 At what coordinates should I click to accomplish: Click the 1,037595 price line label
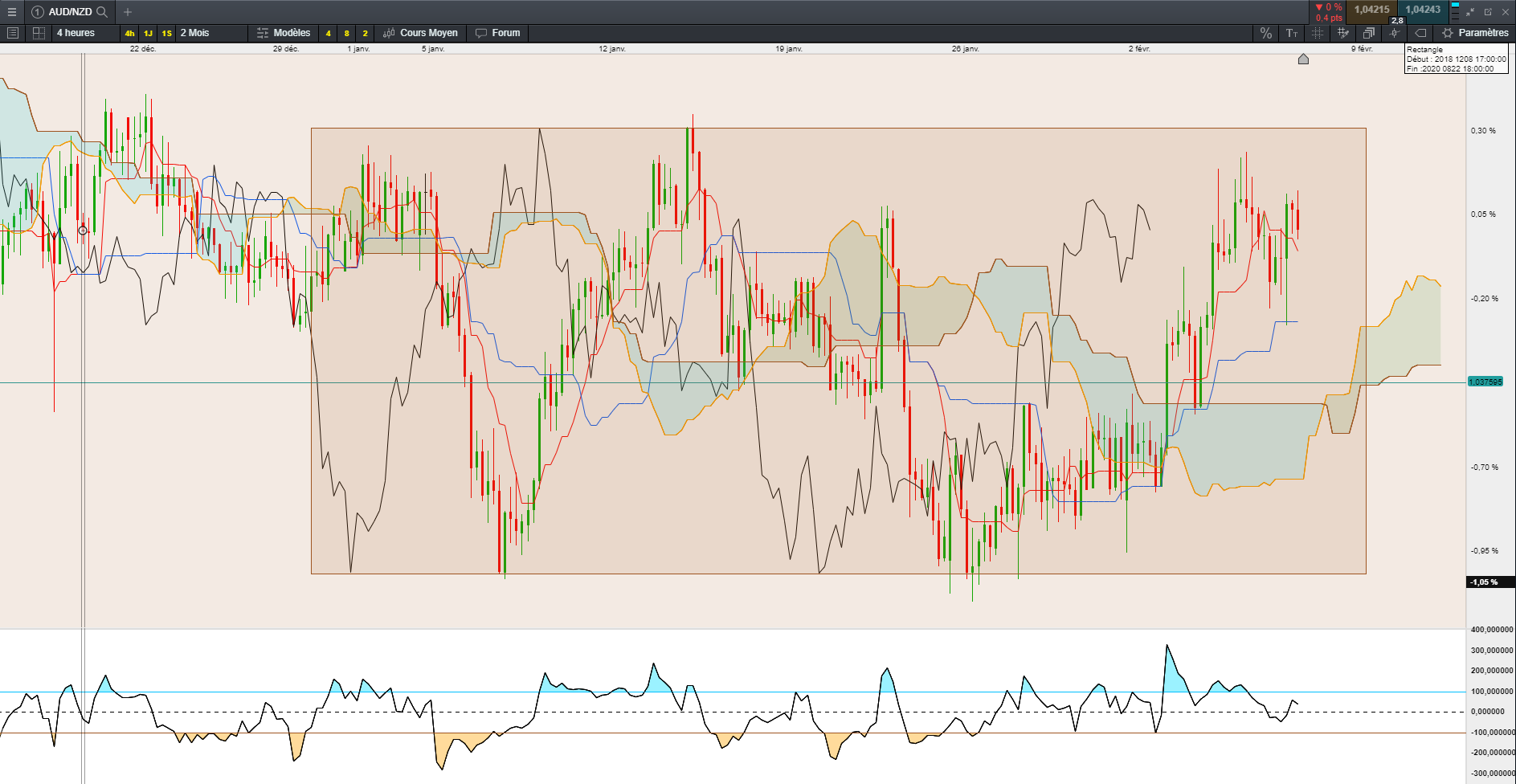coord(1485,382)
